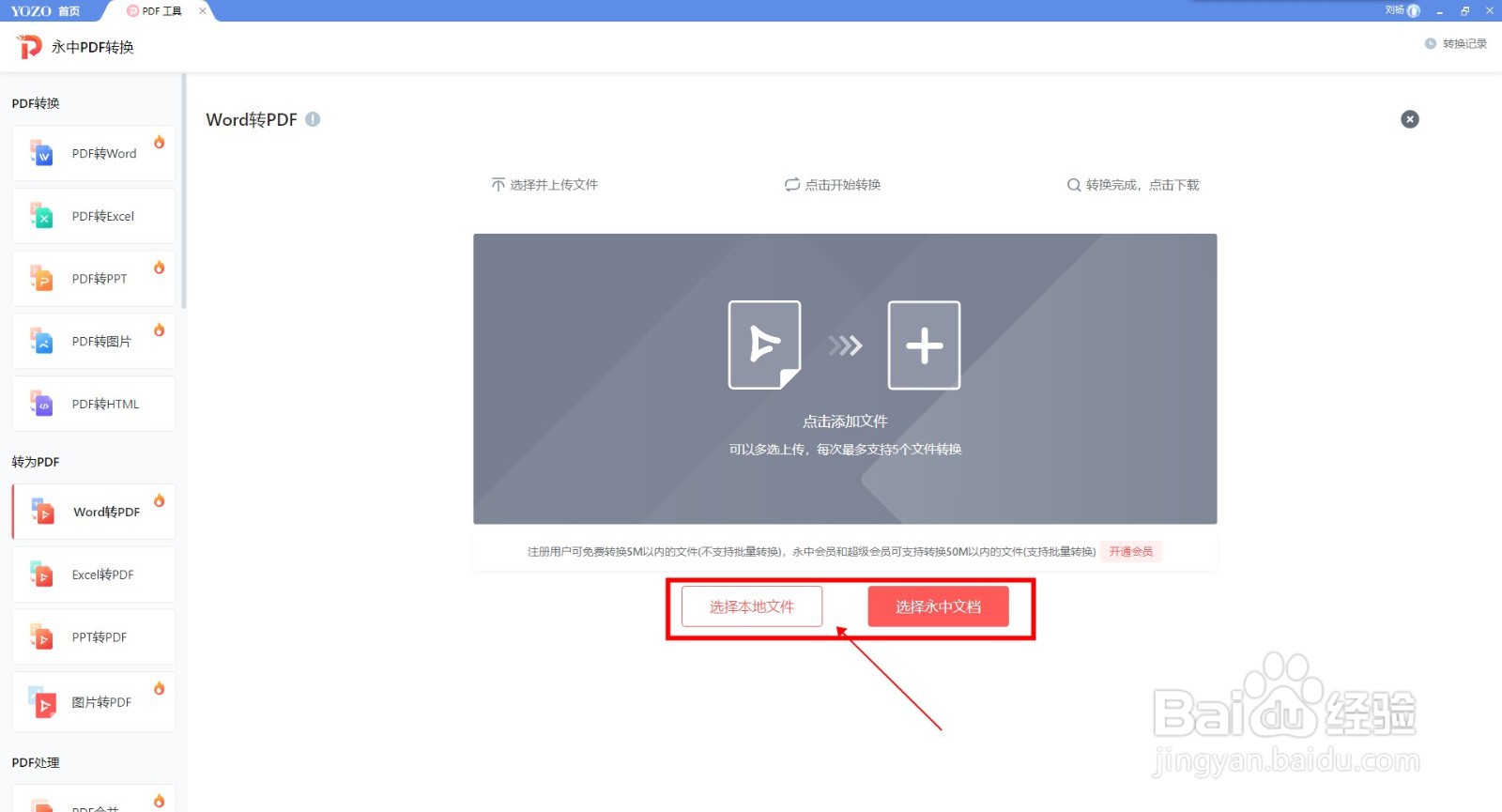Click the document file icon in drop area
The width and height of the screenshot is (1502, 812).
coord(765,345)
